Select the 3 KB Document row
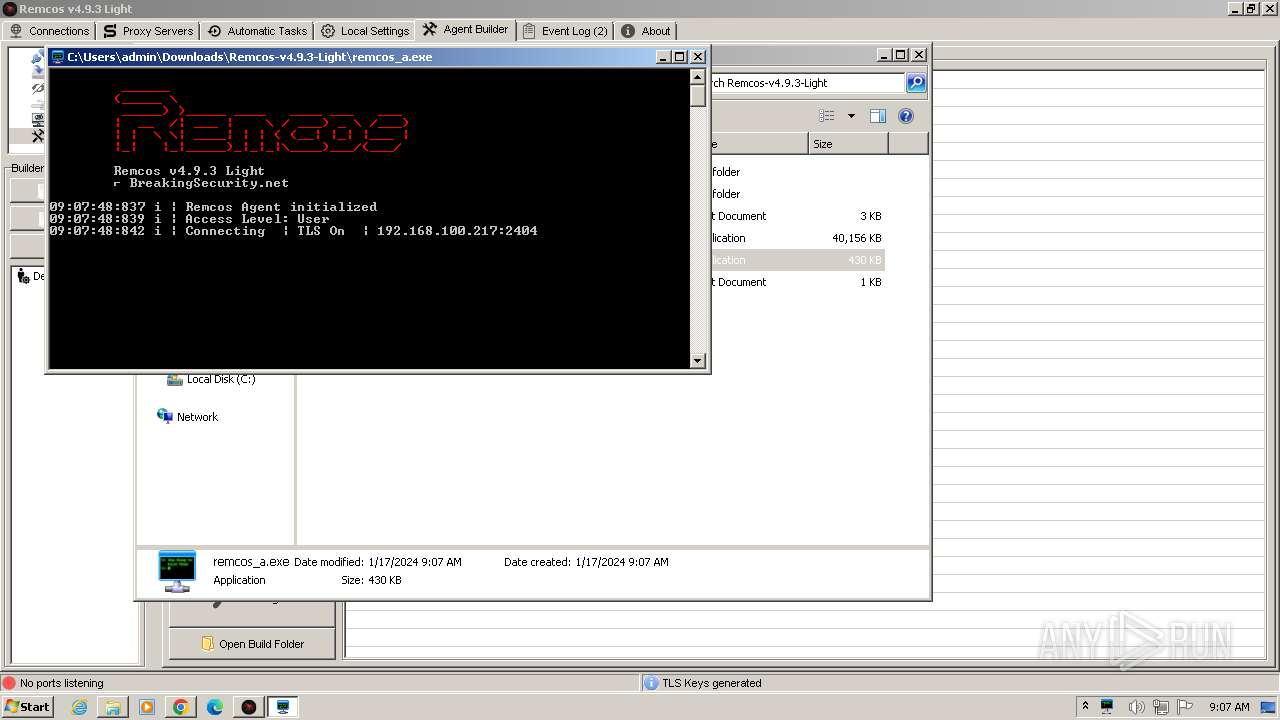The image size is (1280, 720). (796, 216)
